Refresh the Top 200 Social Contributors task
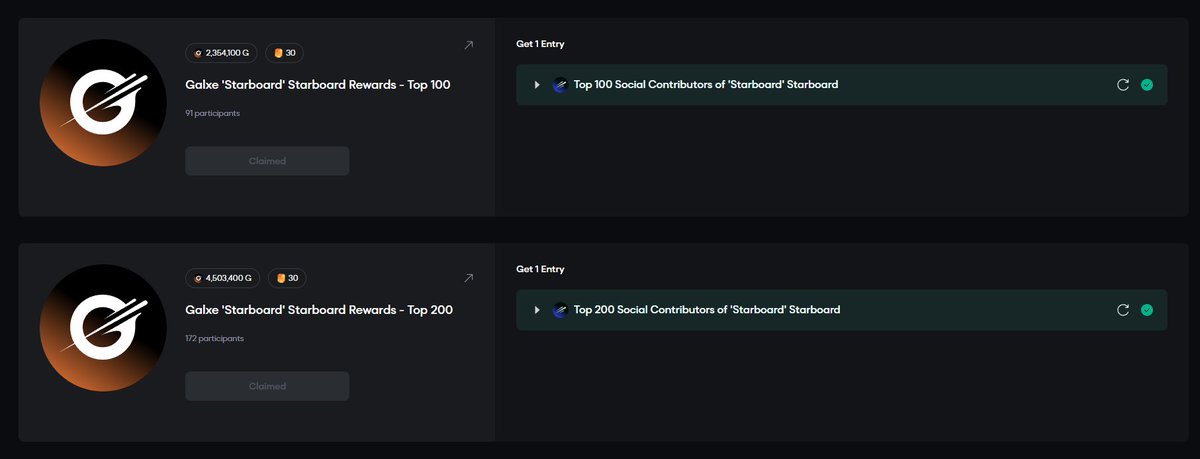 tap(1123, 310)
